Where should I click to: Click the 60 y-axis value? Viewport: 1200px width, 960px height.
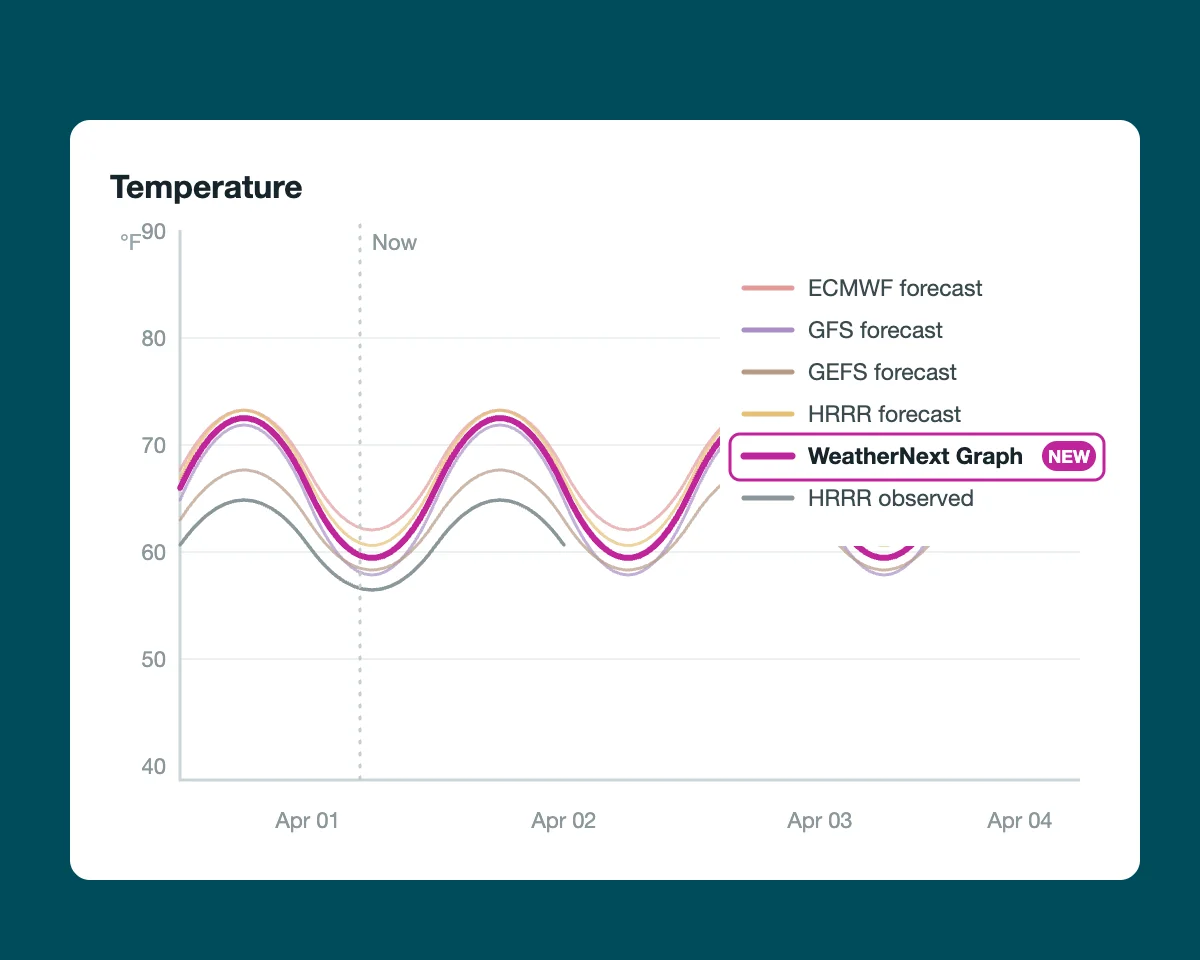pos(153,552)
